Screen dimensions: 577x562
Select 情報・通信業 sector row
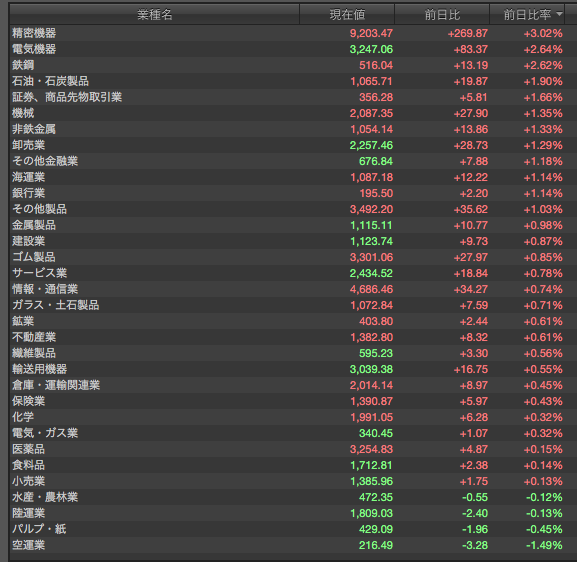293,289
